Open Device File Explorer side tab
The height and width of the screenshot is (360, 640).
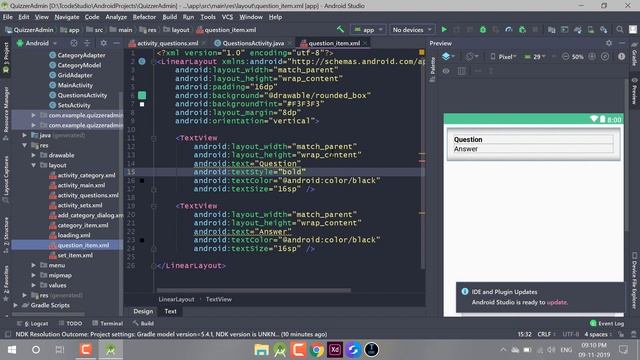tap(634, 281)
